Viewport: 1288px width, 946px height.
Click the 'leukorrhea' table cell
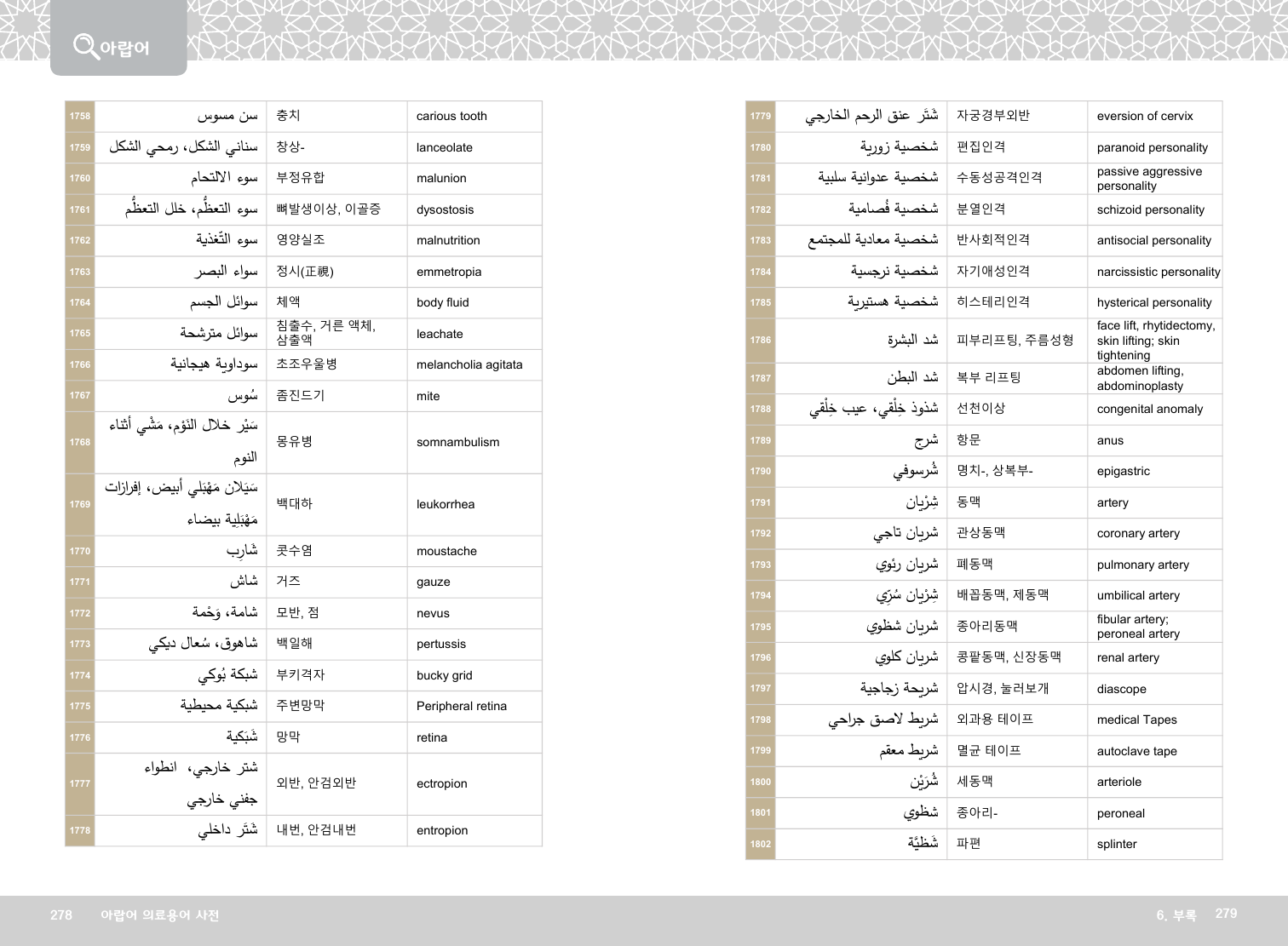tap(446, 505)
